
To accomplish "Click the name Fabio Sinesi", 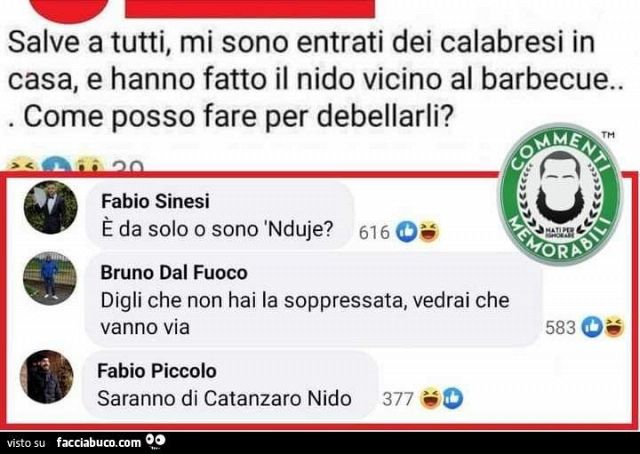I will click(x=155, y=201).
